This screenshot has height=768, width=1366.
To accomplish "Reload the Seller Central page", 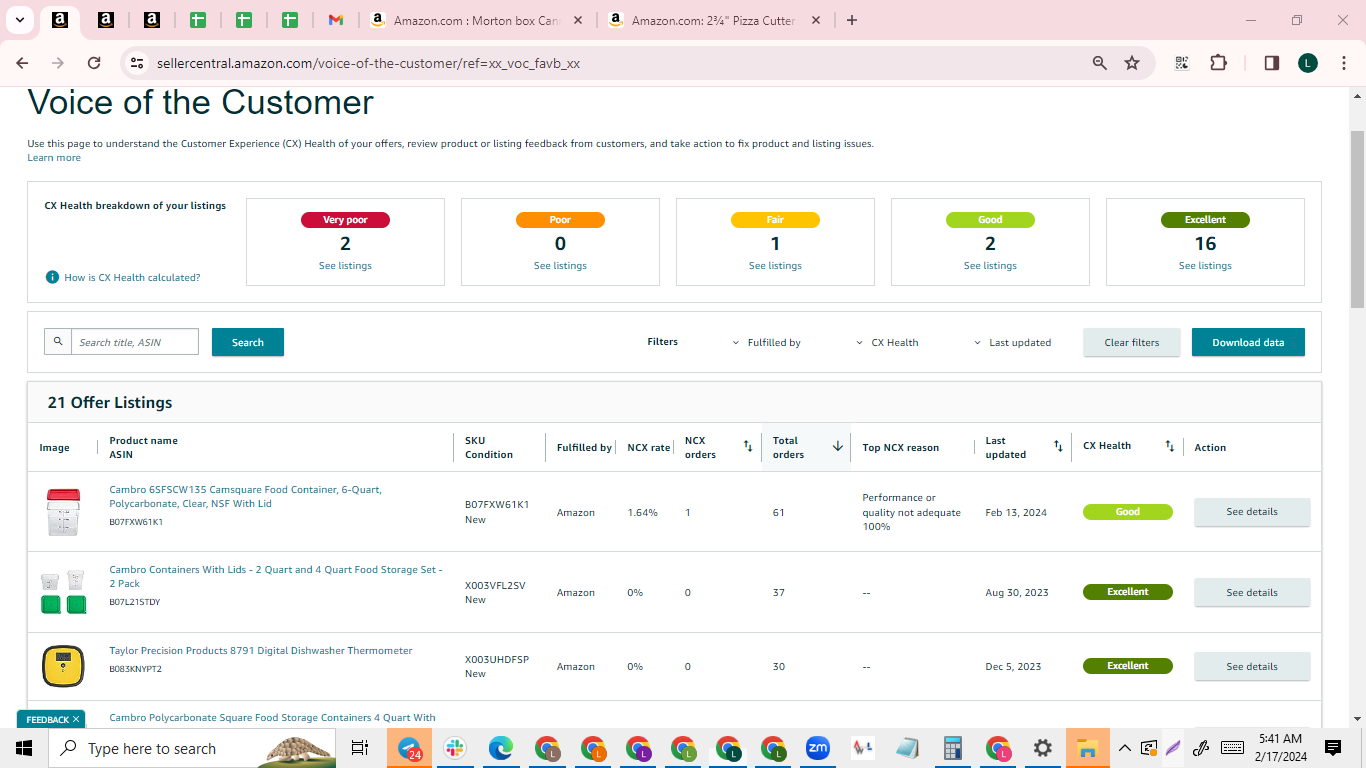I will [94, 63].
